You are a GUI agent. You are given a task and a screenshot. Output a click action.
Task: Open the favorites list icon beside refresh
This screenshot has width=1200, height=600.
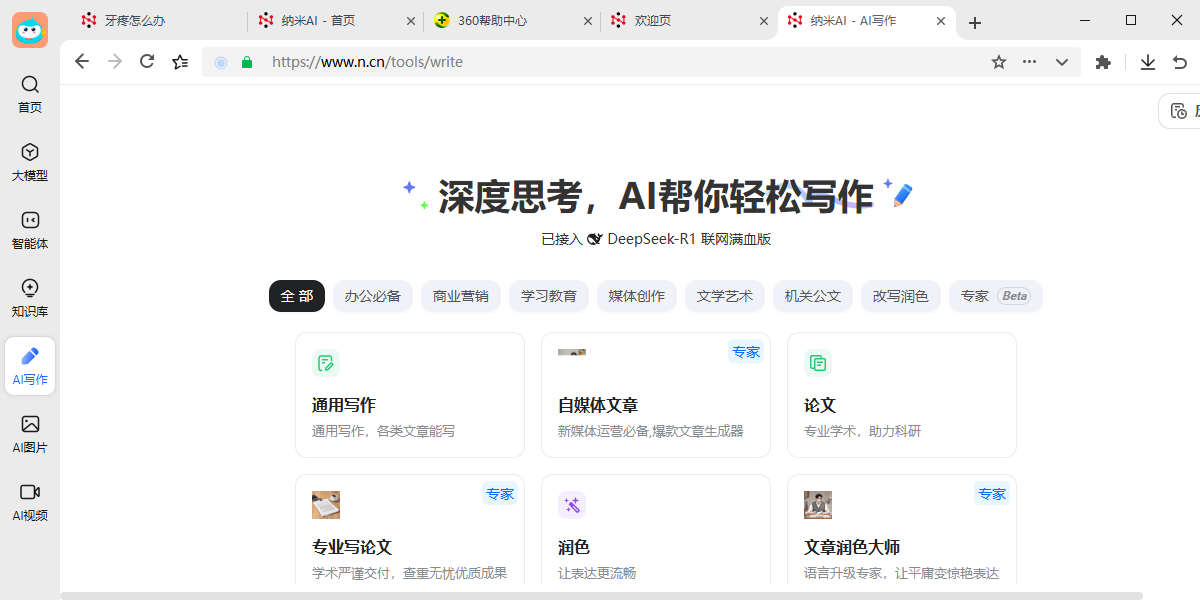tap(180, 62)
